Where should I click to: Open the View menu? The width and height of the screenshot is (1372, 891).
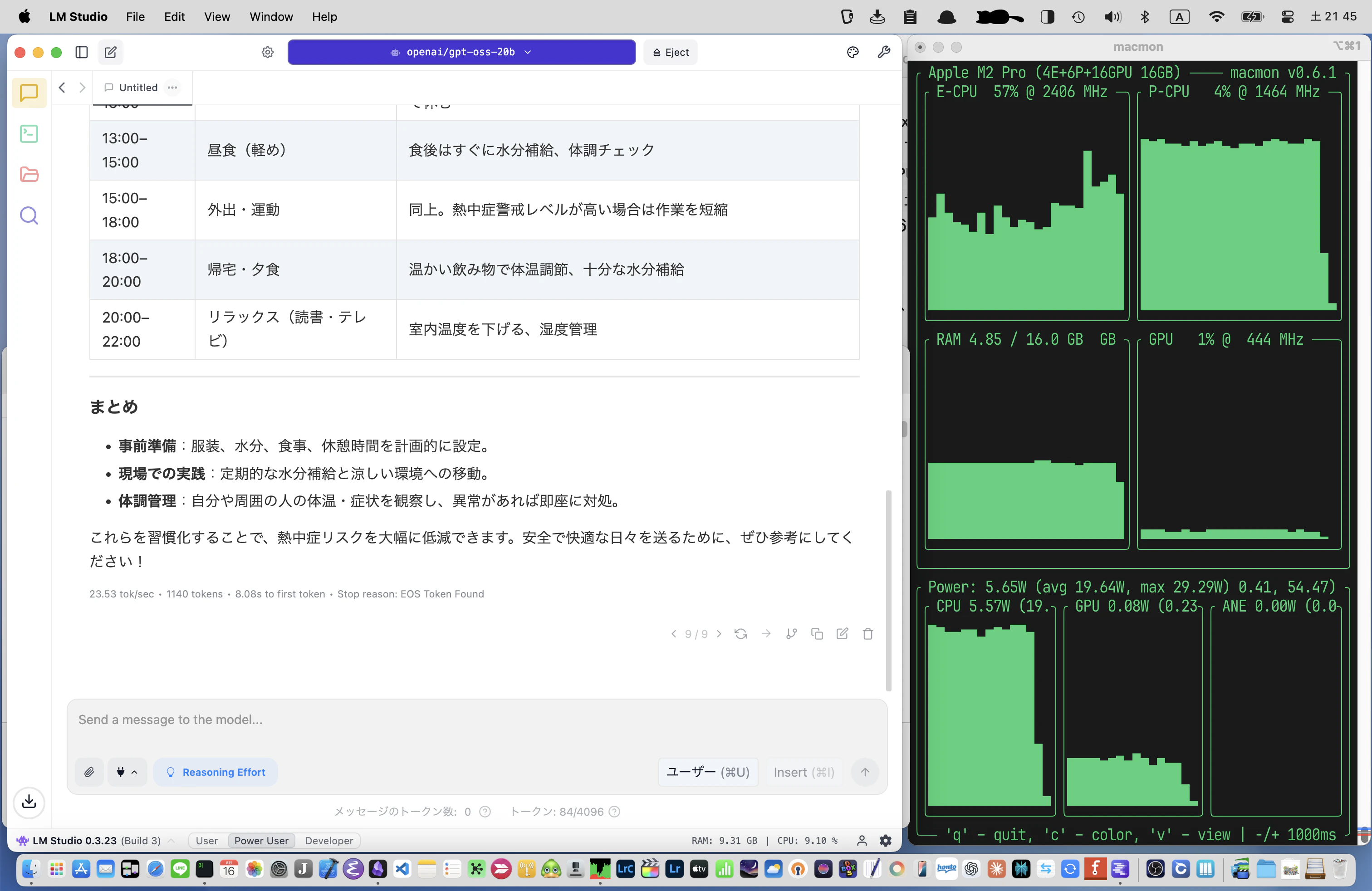[217, 17]
